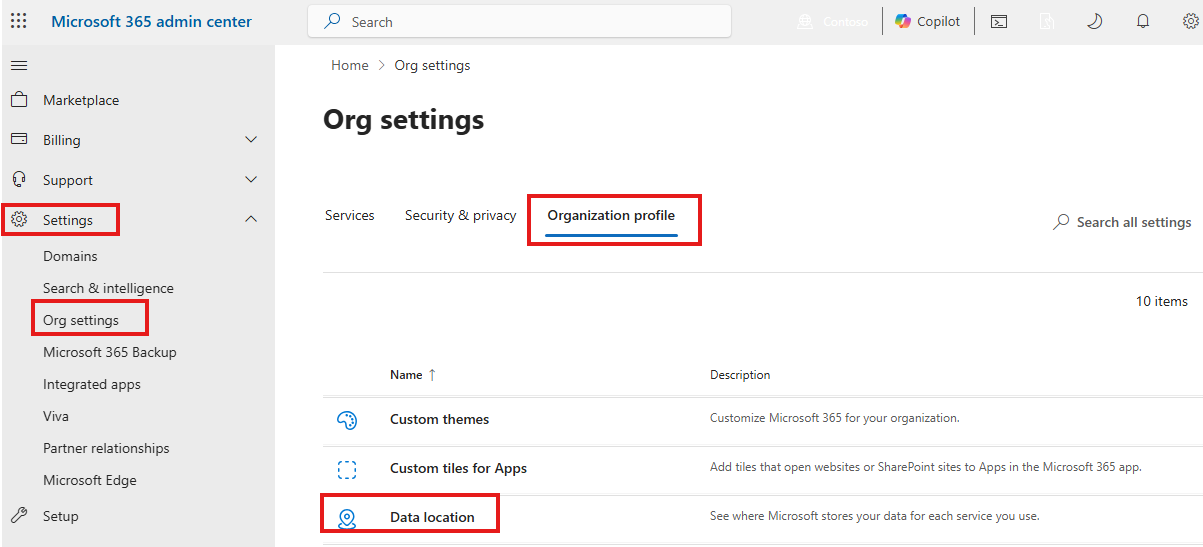Click the mobile app icon in header
1203x547 pixels.
pyautogui.click(x=1046, y=22)
